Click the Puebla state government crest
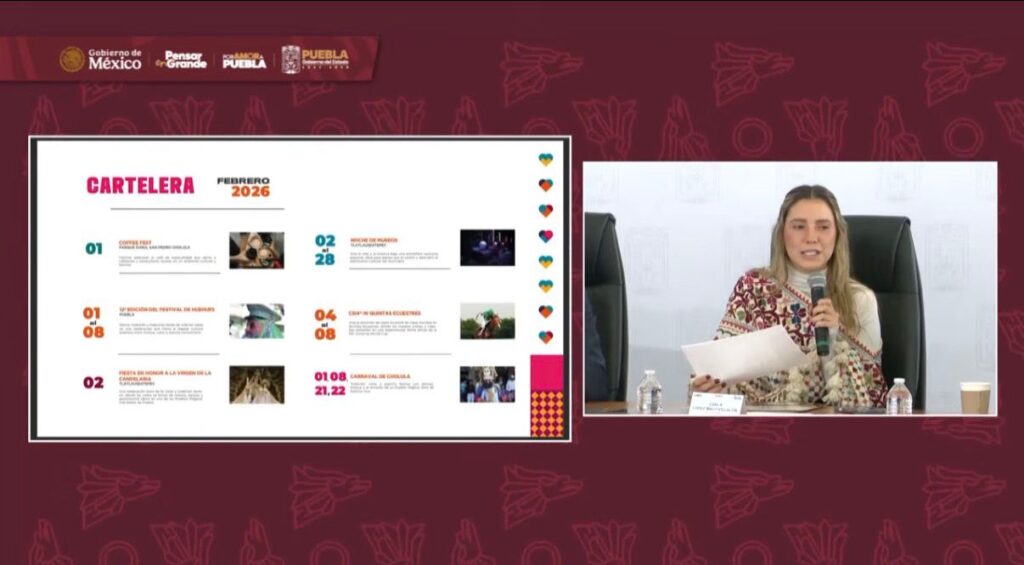The width and height of the screenshot is (1024, 565). (291, 59)
